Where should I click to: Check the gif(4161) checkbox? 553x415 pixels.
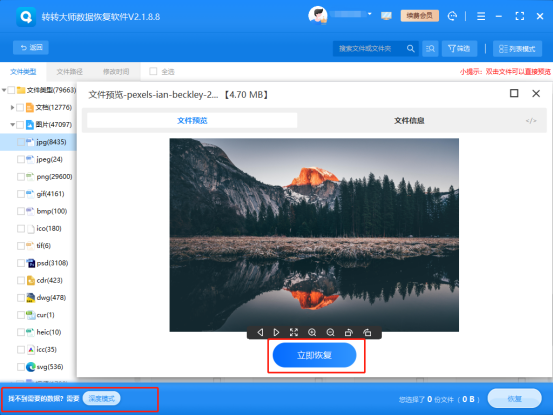click(21, 194)
